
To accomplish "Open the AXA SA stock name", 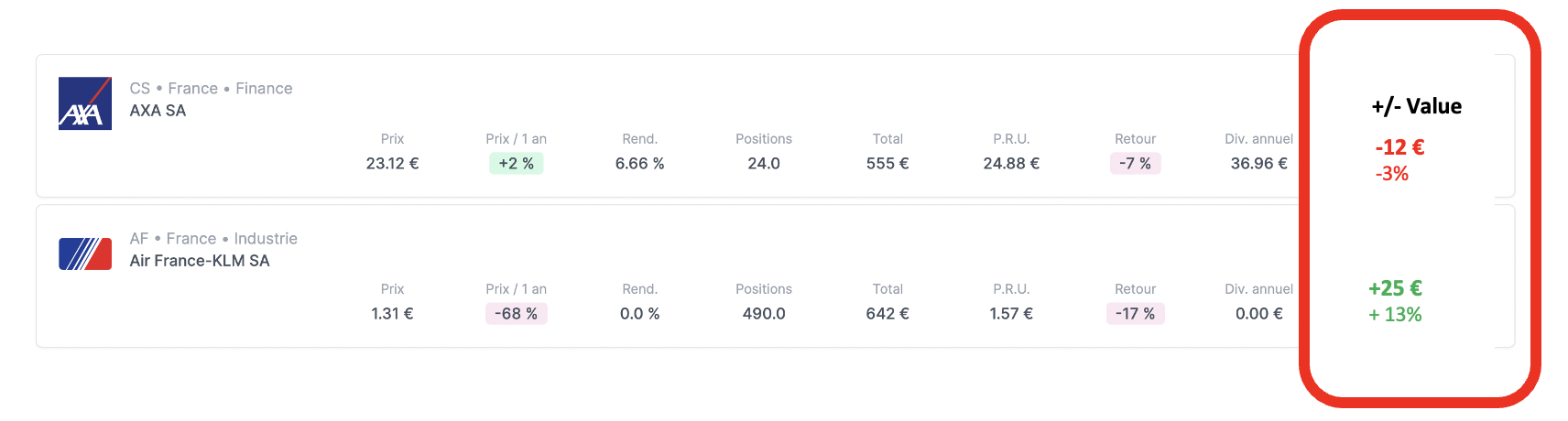I will tap(158, 111).
